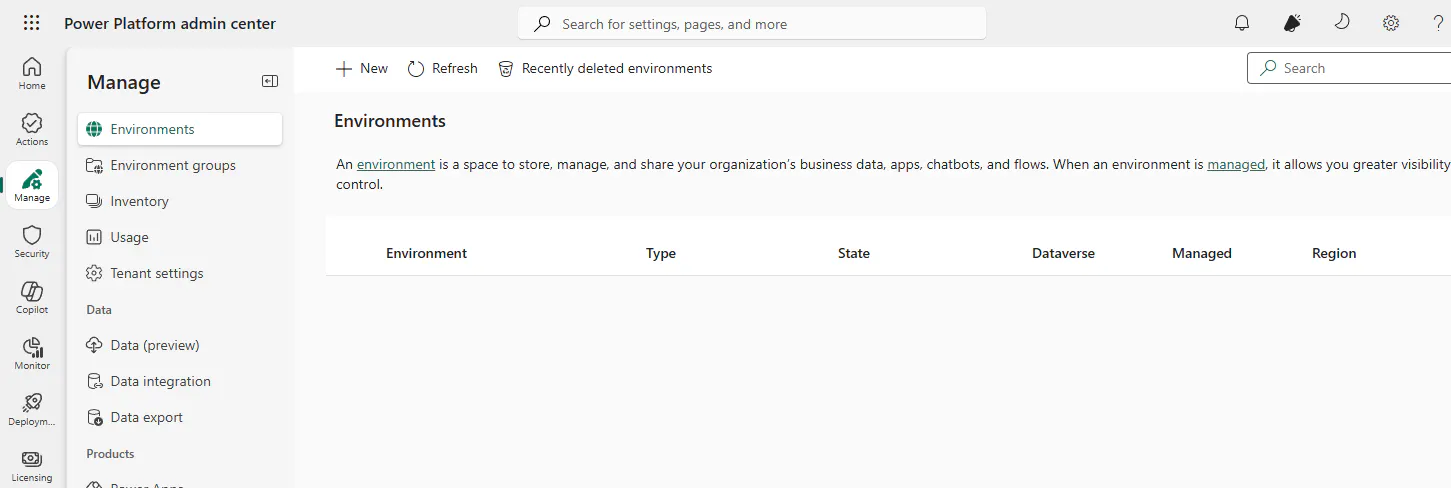Open Licensing in left rail
Viewport: 1451px width, 488px height.
(x=32, y=465)
